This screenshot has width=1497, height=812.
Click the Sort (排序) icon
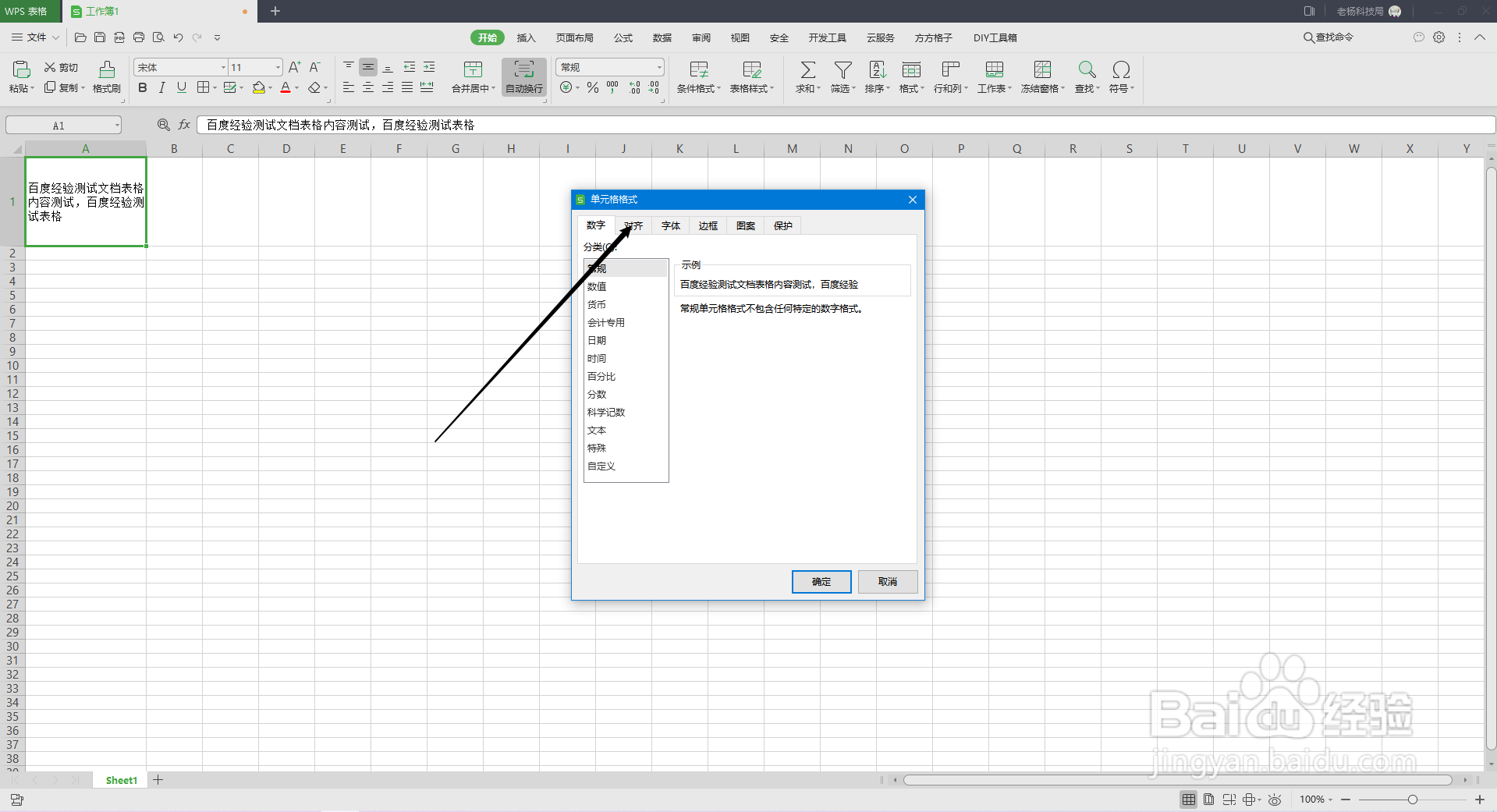click(877, 69)
